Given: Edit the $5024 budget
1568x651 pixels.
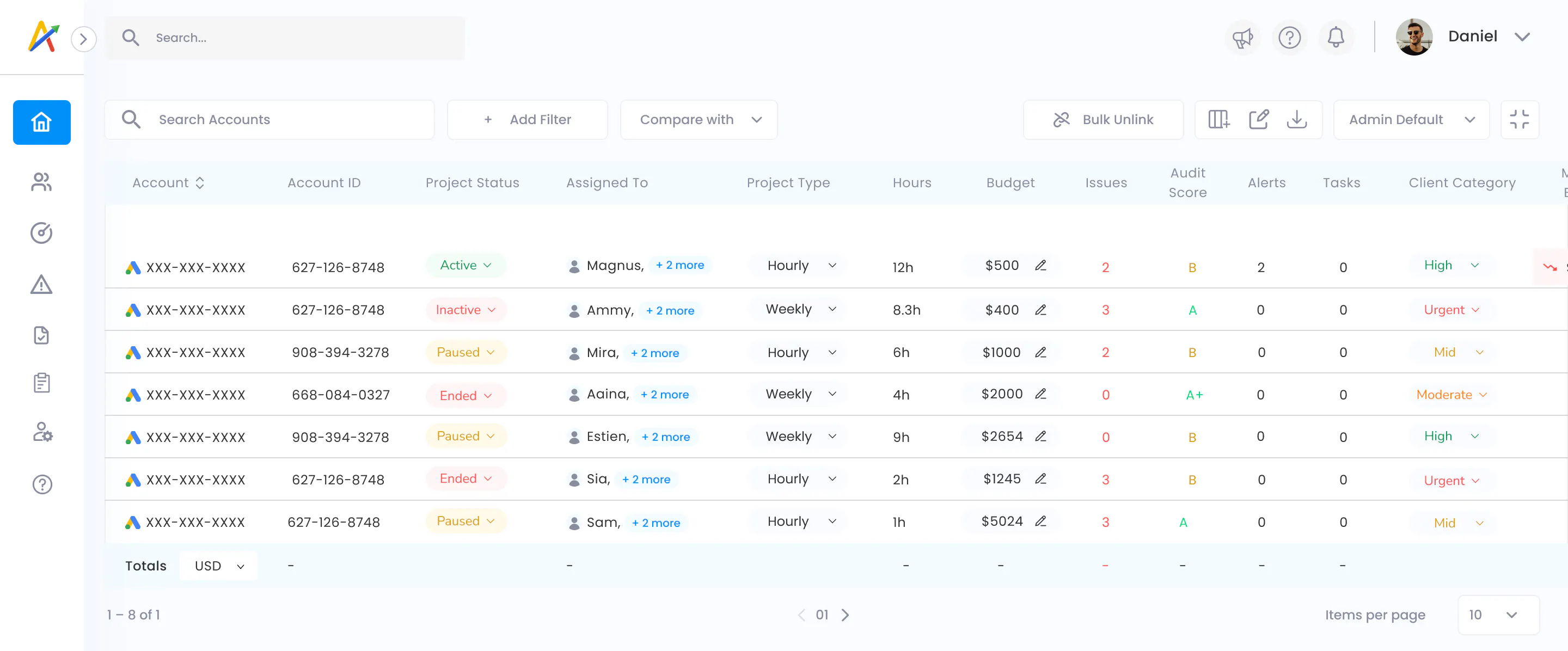Looking at the screenshot, I should [x=1040, y=521].
